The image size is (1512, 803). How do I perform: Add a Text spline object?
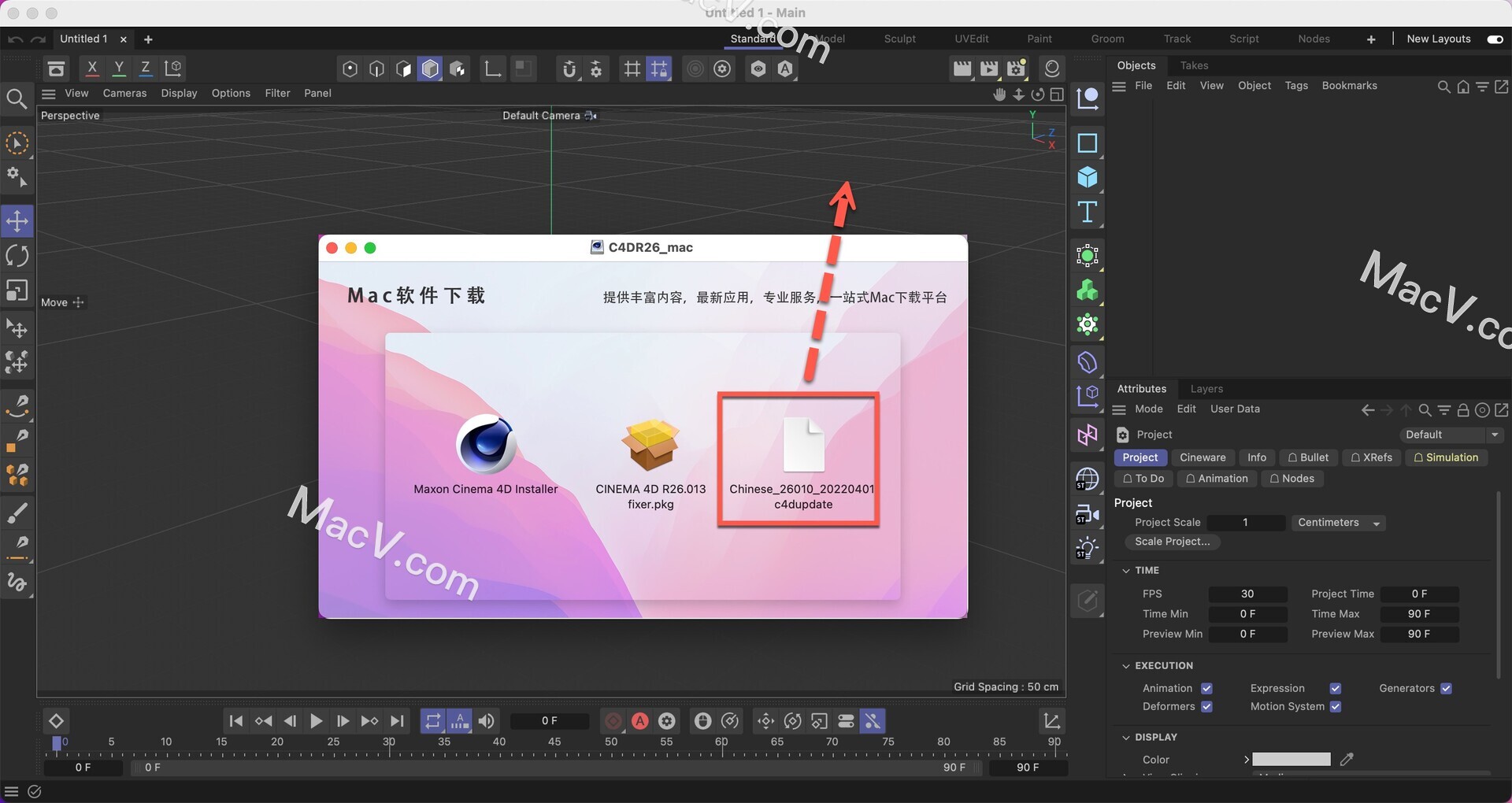[1088, 212]
